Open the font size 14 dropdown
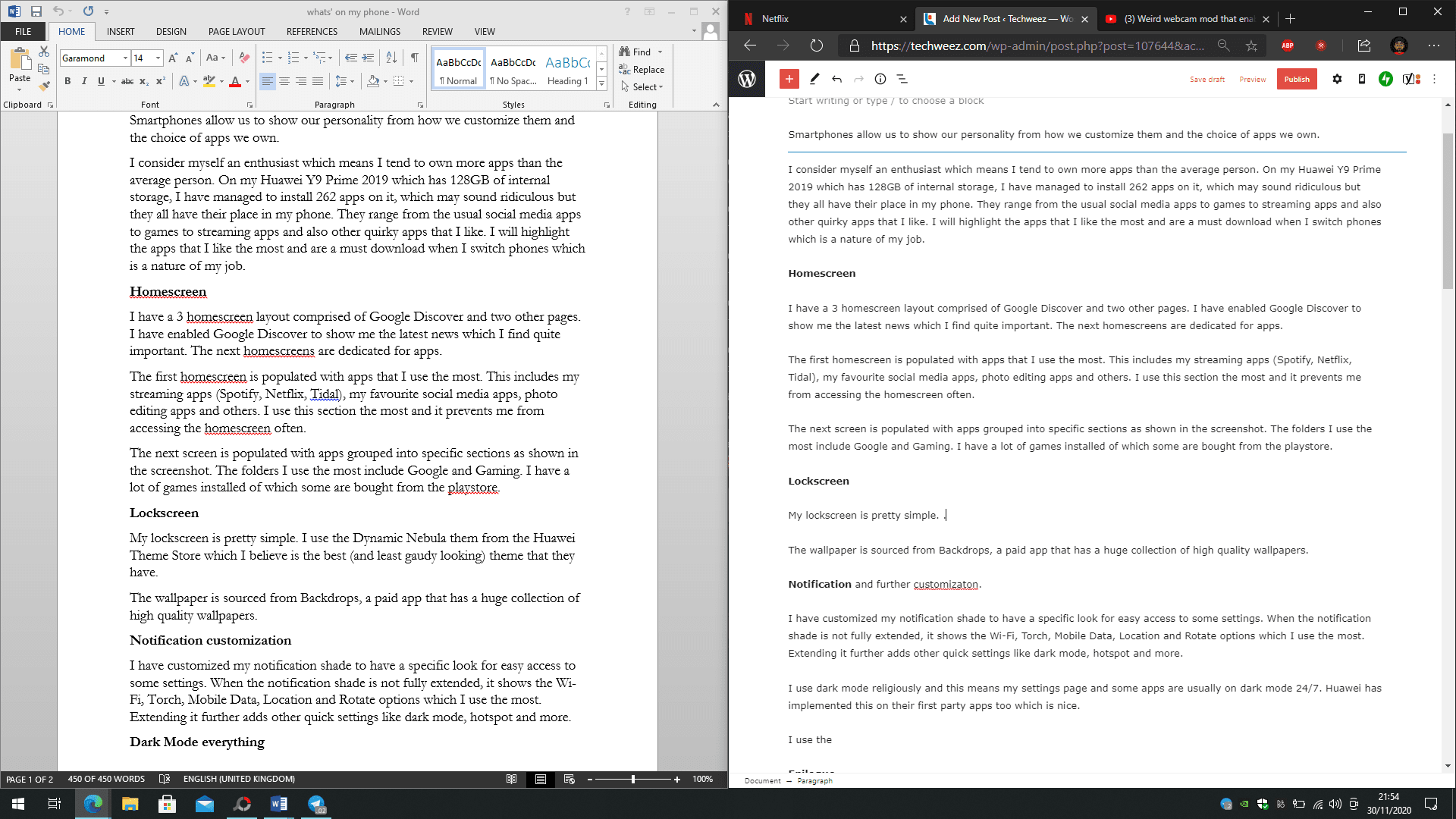 [158, 58]
